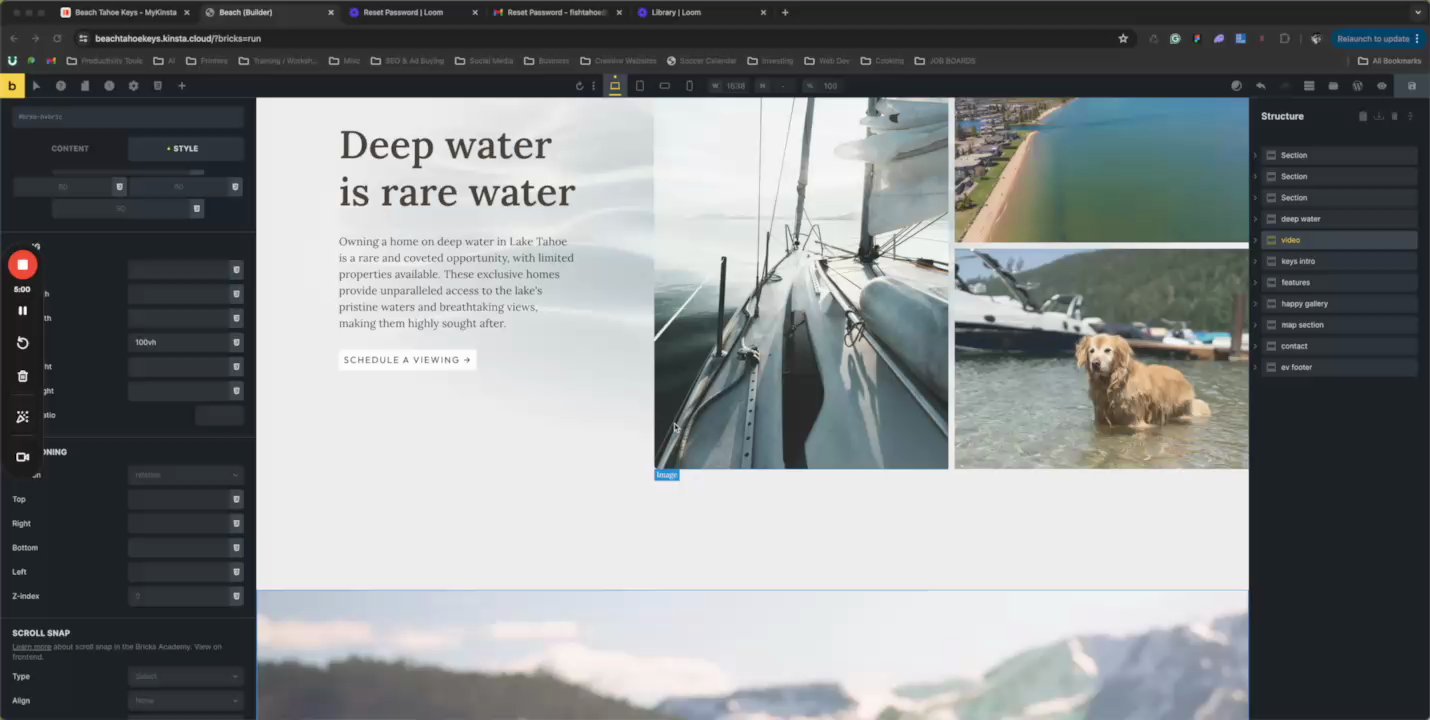Click the plus icon to add element
Image resolution: width=1430 pixels, height=720 pixels.
click(182, 86)
